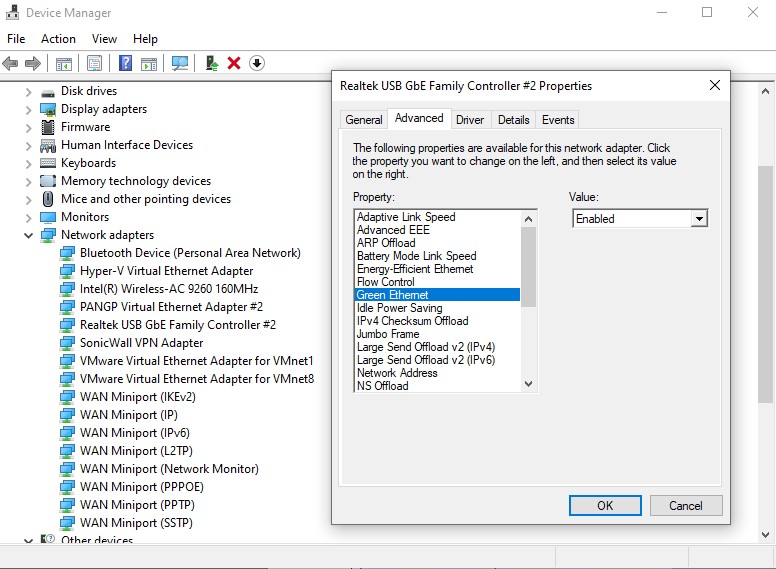Expand the Human Interface Devices node
The width and height of the screenshot is (776, 569).
pyautogui.click(x=29, y=146)
